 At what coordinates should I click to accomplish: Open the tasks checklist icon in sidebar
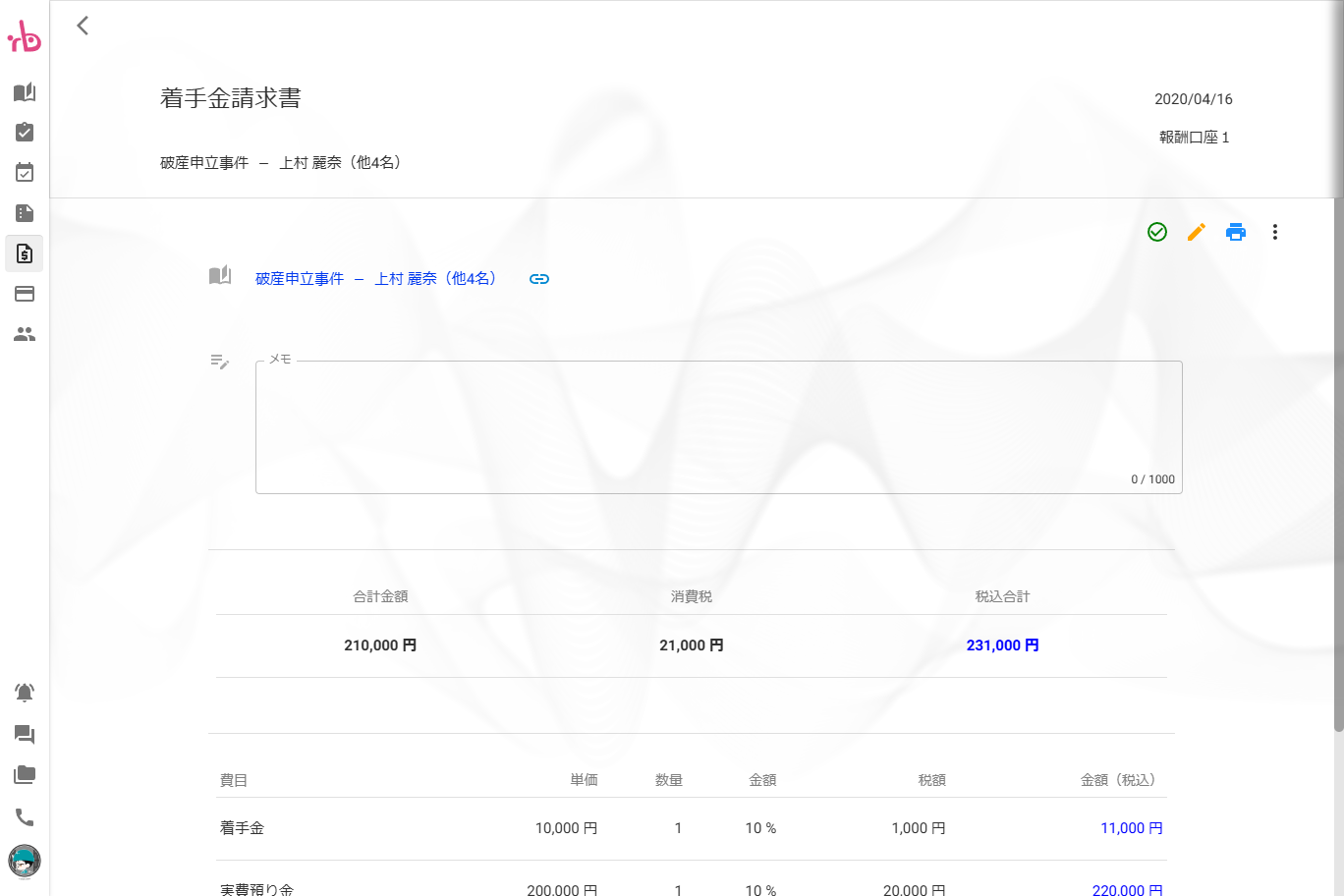coord(25,133)
